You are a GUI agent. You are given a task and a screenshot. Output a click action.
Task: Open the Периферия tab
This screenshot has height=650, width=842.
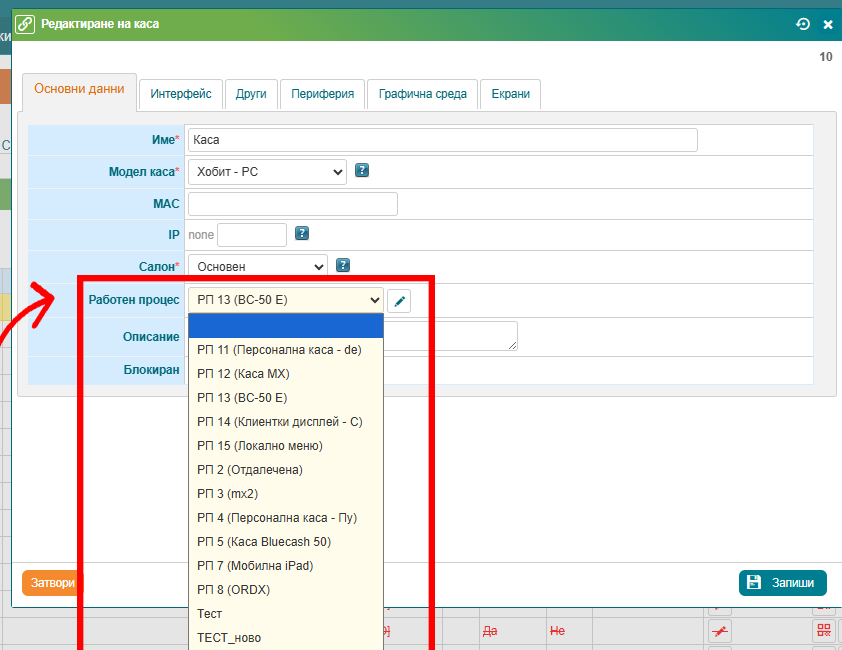pyautogui.click(x=322, y=94)
